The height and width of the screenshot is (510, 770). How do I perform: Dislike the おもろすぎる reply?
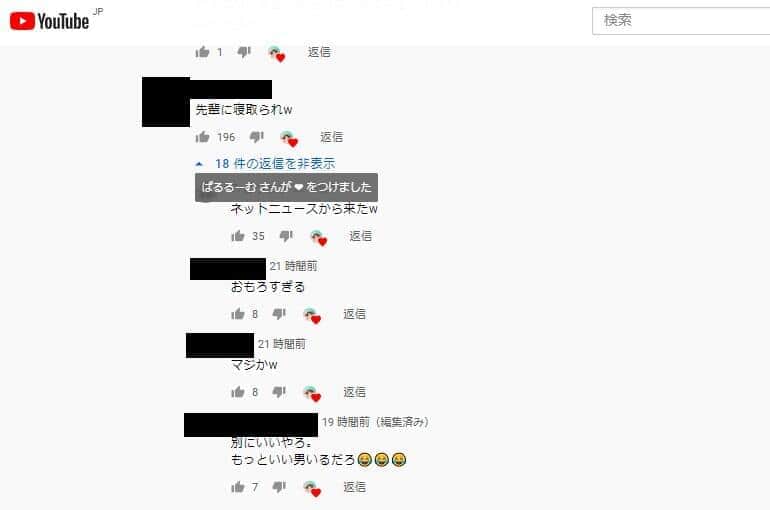click(279, 314)
